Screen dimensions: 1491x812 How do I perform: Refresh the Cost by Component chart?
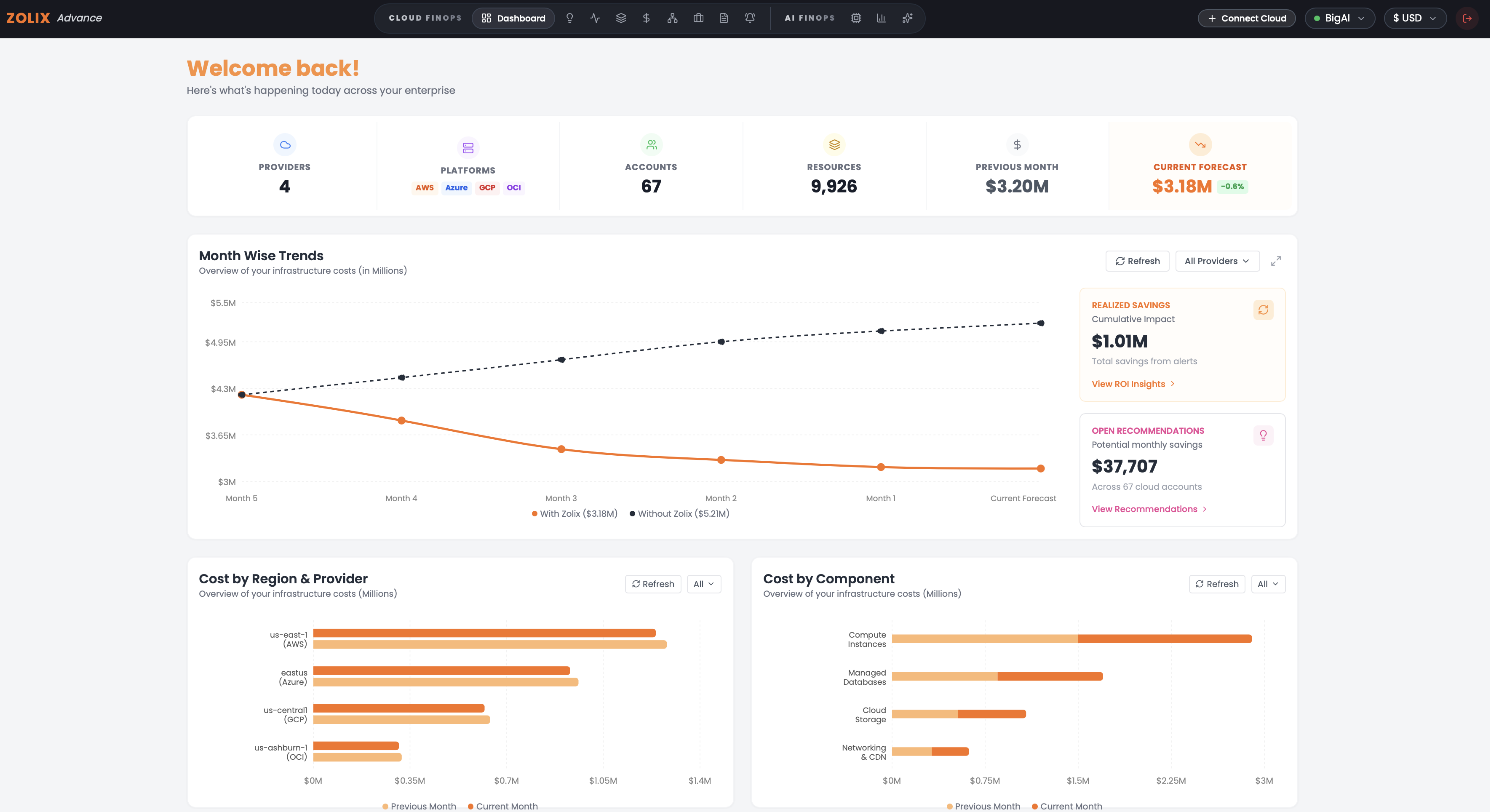1217,584
